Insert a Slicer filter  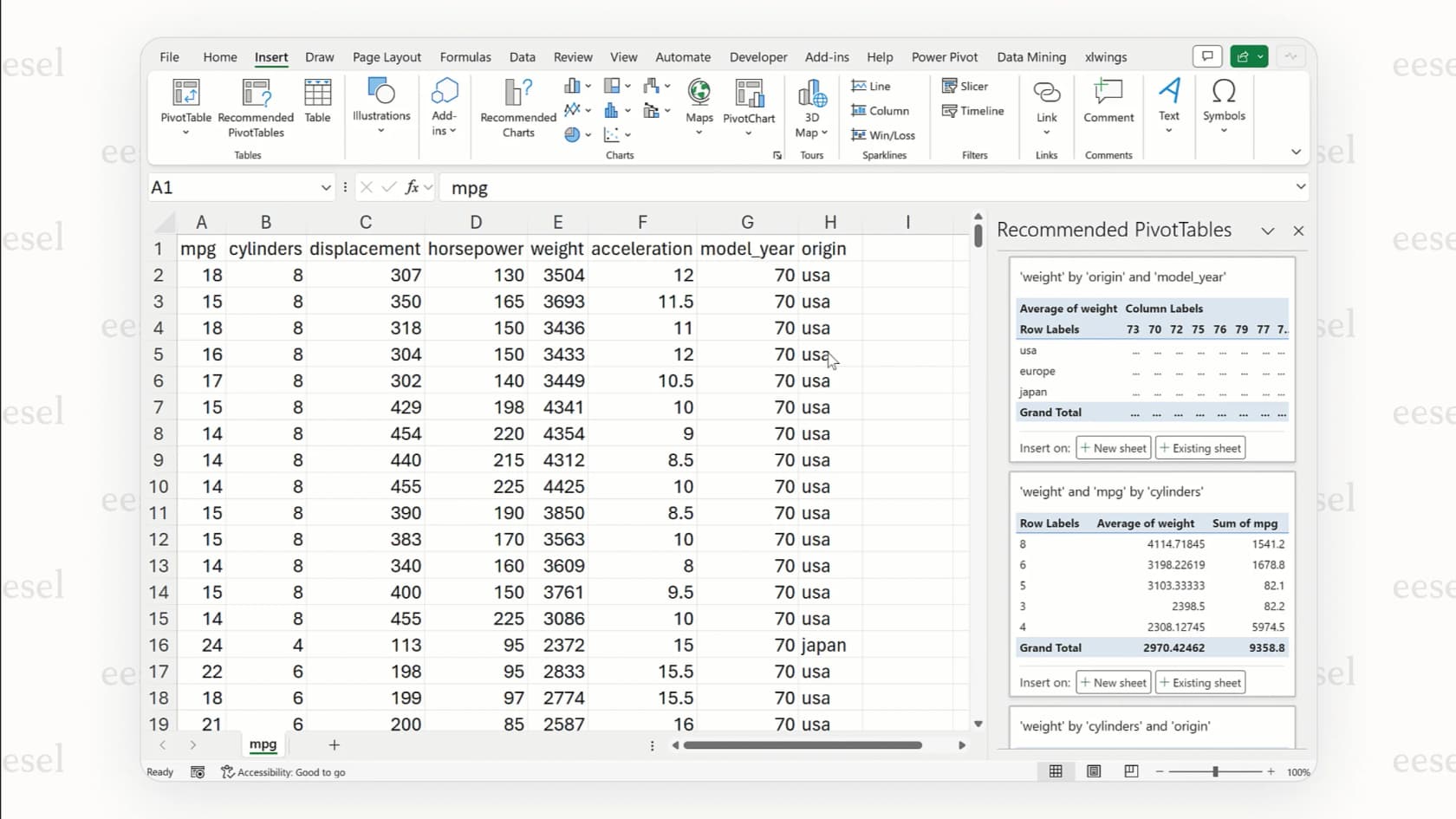click(965, 86)
